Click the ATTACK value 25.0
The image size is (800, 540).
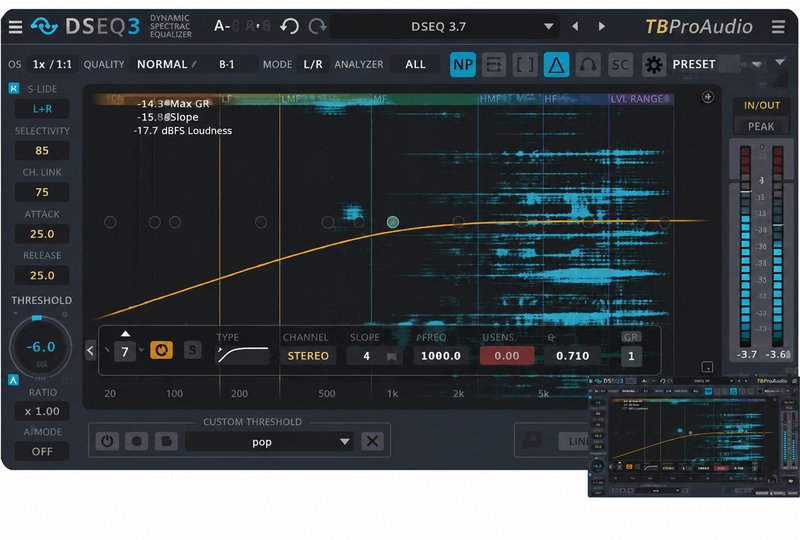click(42, 234)
